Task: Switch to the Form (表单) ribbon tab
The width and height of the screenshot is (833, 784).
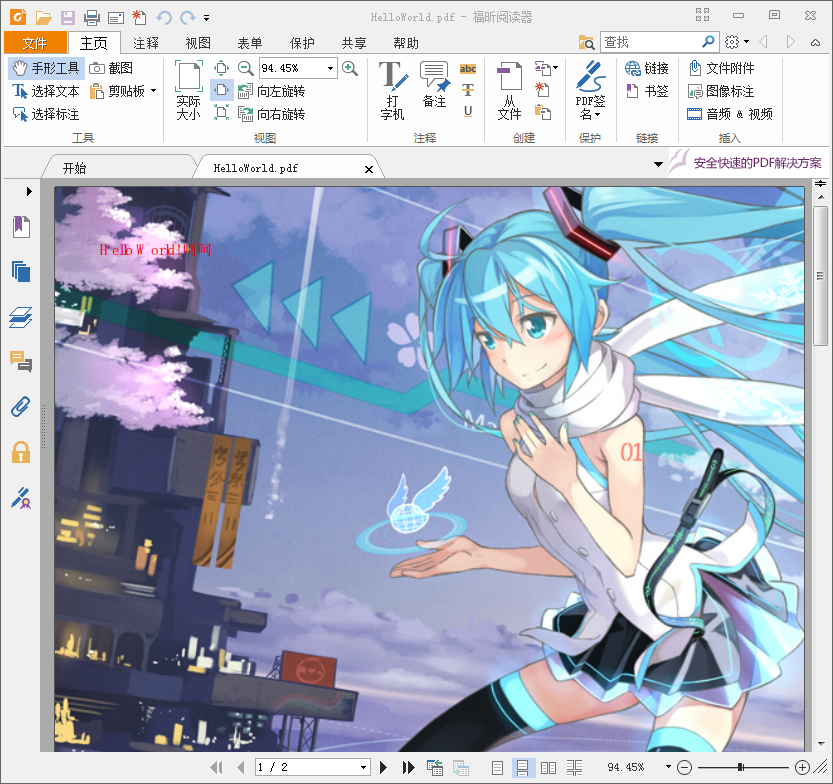Action: 250,43
